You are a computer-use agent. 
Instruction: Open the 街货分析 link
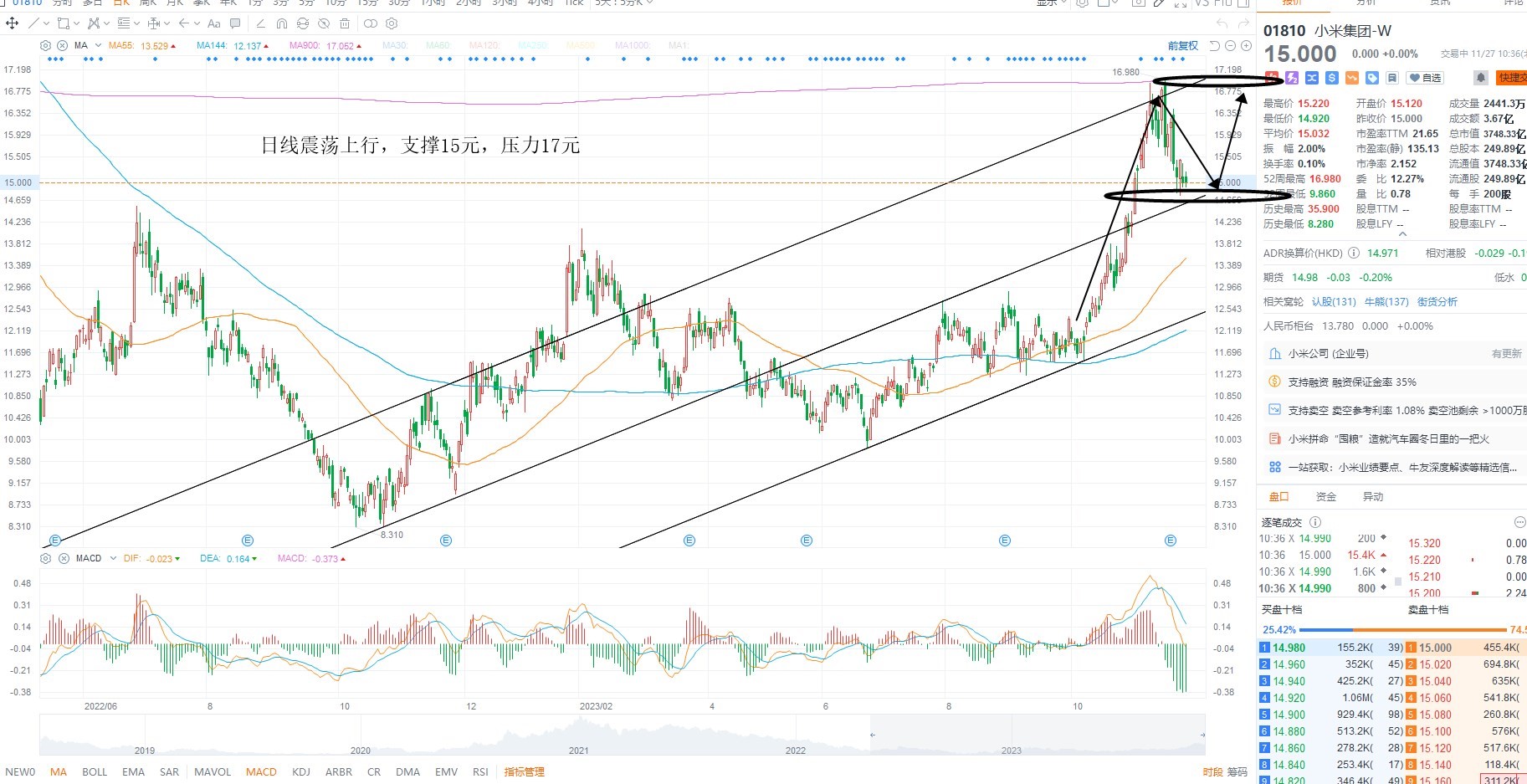coord(1437,302)
